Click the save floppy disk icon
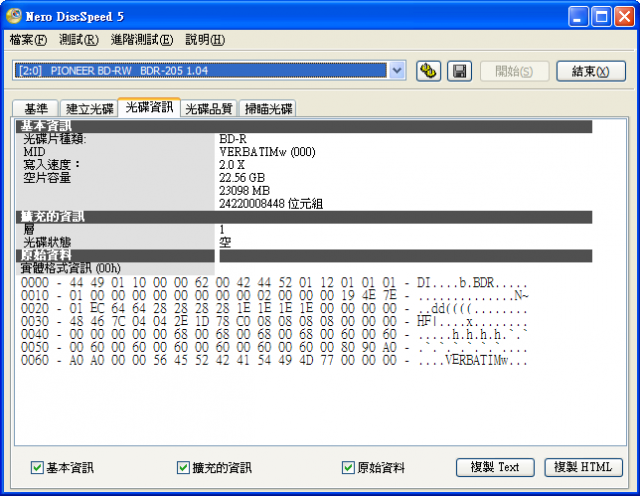Screen dimensions: 640x496 click(x=459, y=71)
